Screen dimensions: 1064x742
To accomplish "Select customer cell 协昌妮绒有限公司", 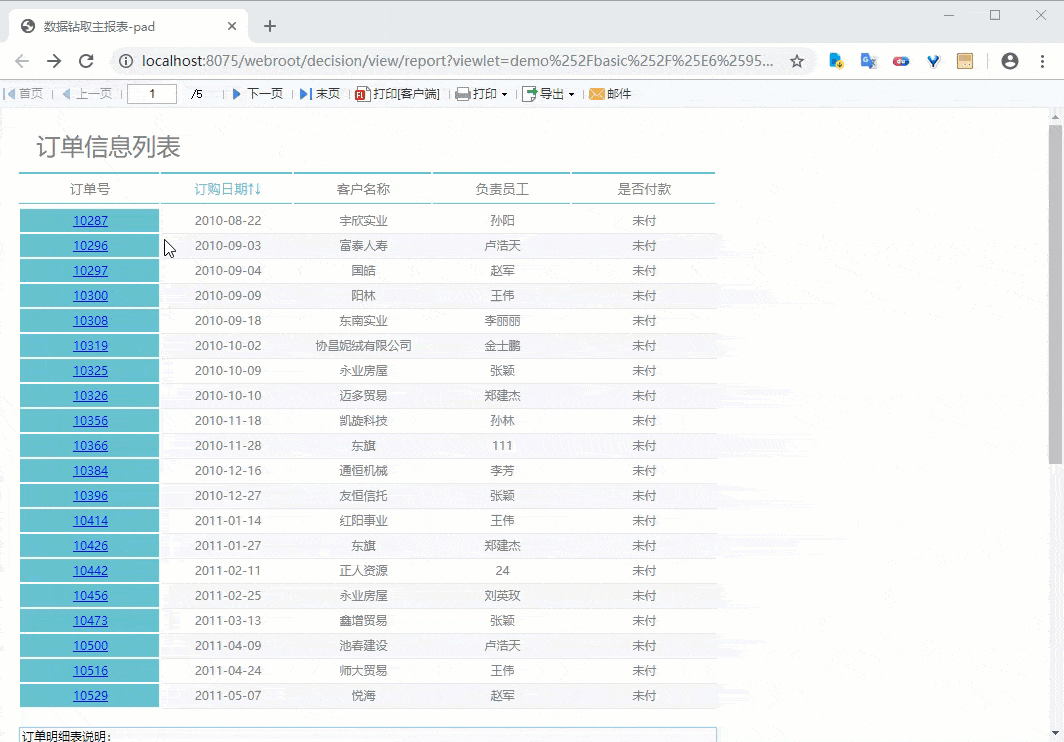I will click(x=363, y=346).
